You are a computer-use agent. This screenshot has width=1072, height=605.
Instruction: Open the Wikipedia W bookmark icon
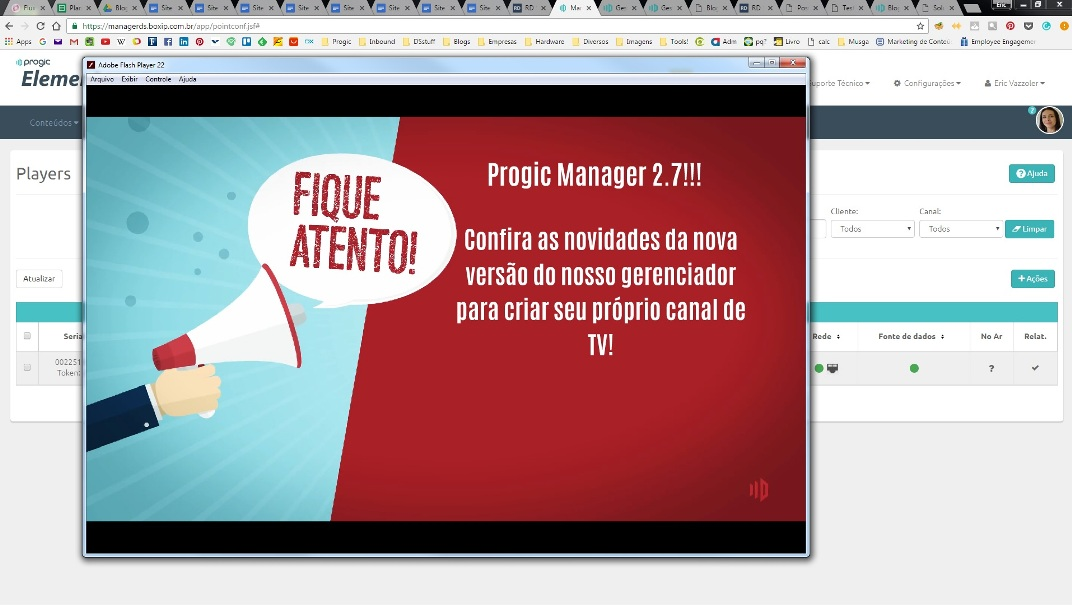pyautogui.click(x=121, y=42)
